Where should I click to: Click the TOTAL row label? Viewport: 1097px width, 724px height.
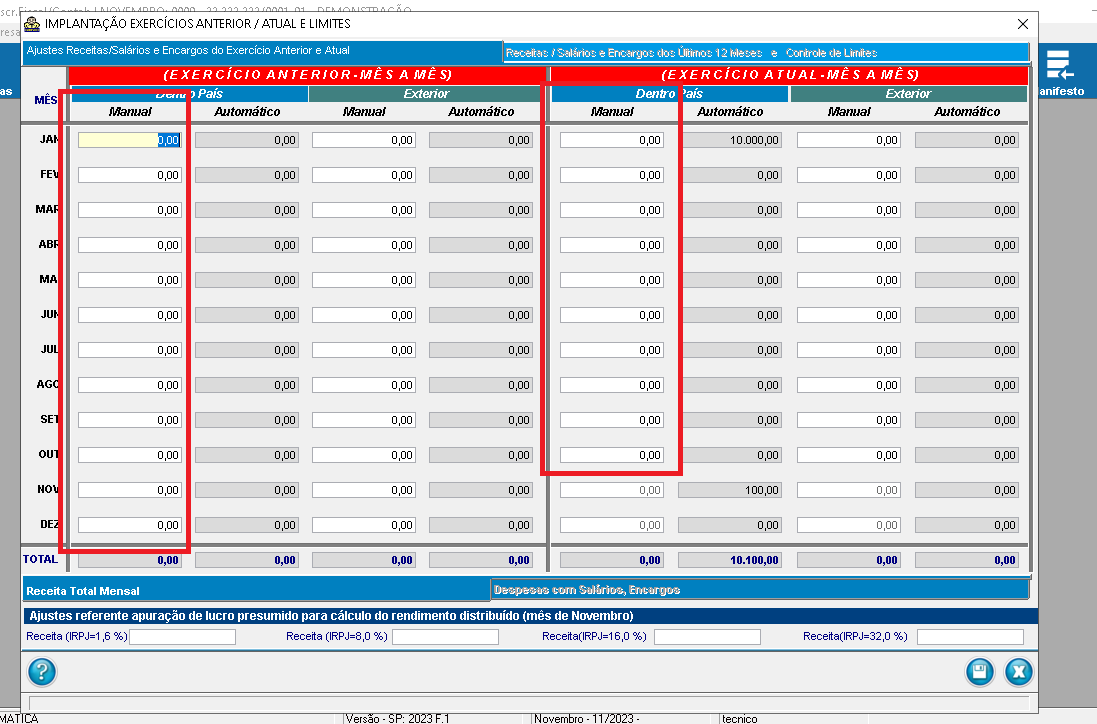tap(41, 559)
